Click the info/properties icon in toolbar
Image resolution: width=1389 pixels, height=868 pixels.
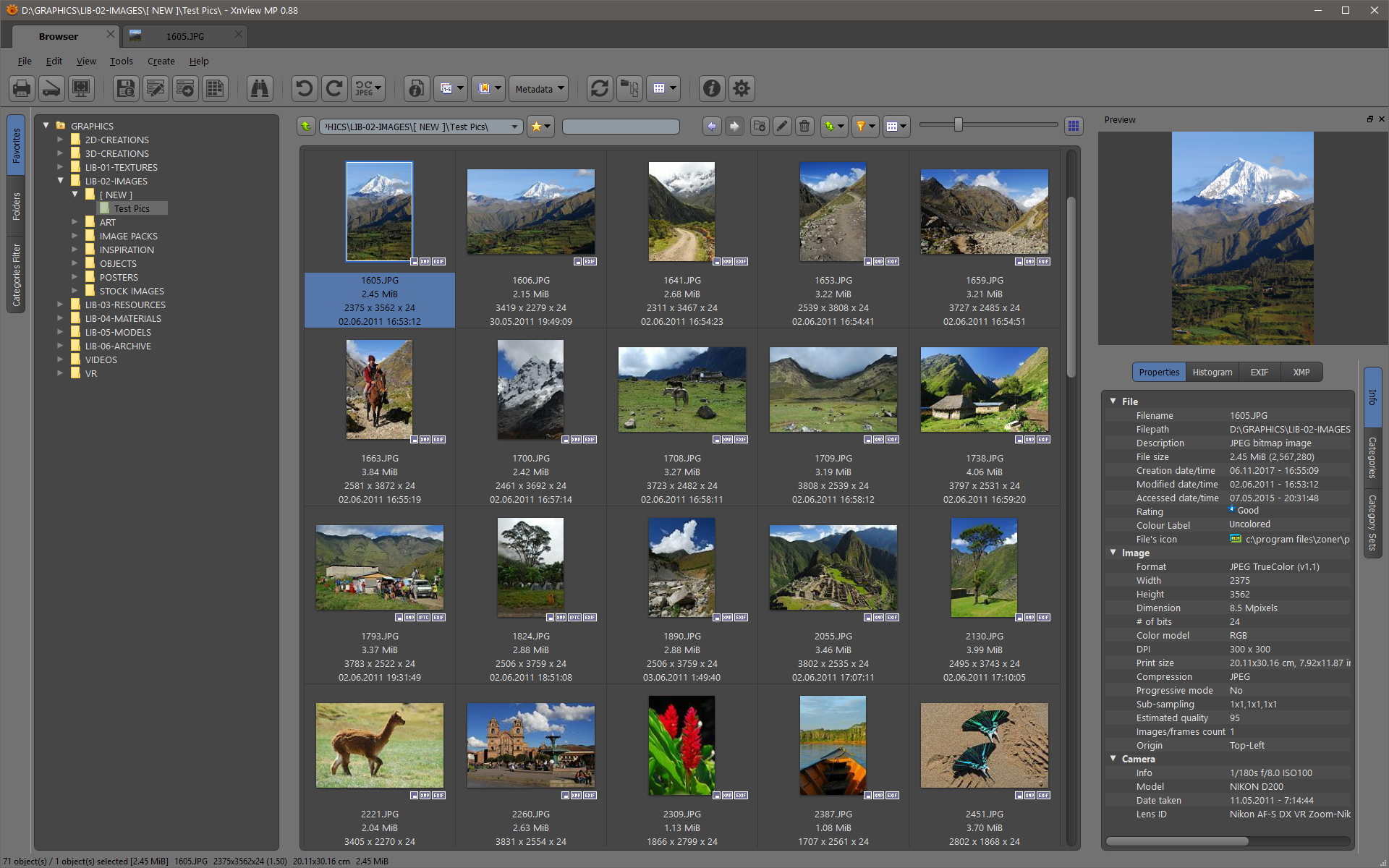[x=710, y=88]
